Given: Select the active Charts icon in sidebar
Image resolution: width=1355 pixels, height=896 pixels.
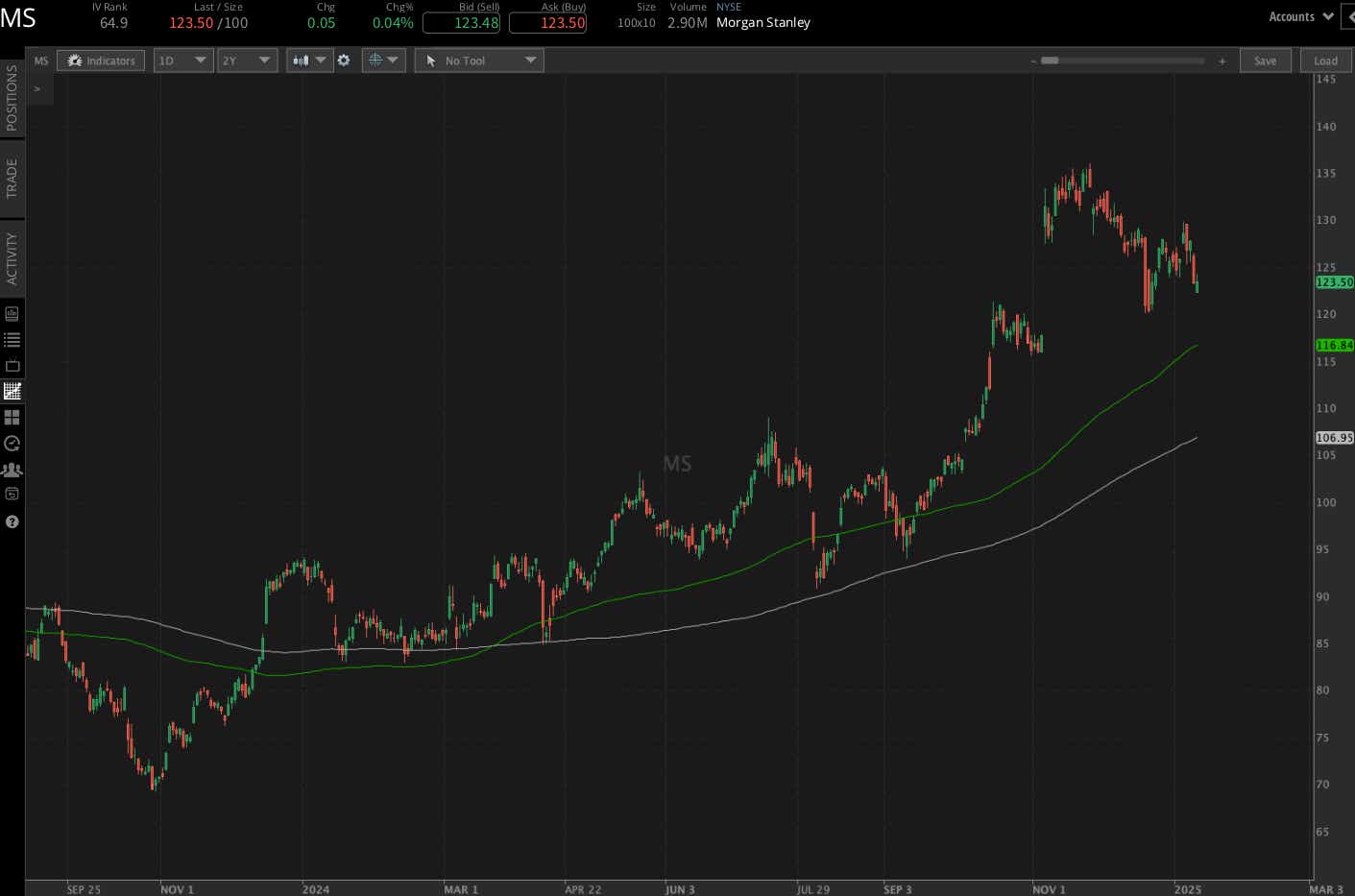Looking at the screenshot, I should (12, 391).
